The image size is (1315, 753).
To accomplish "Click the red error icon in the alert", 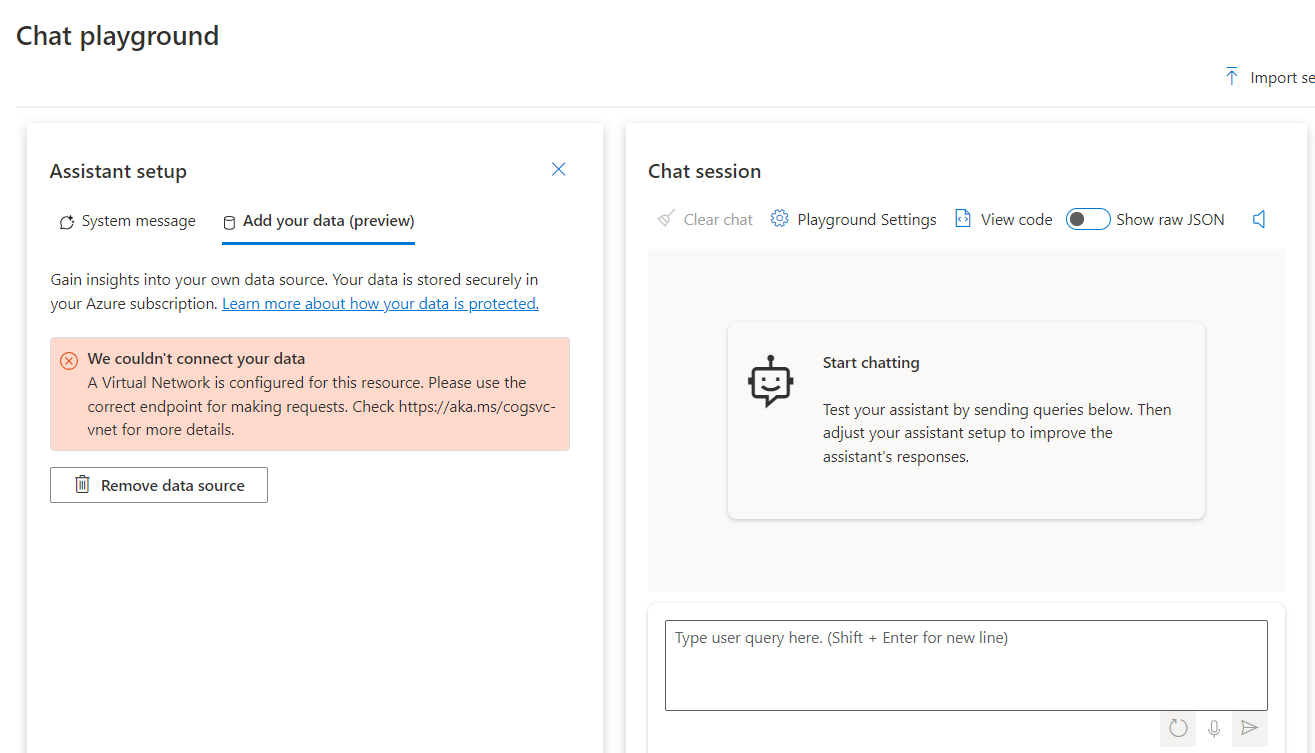I will click(x=69, y=360).
